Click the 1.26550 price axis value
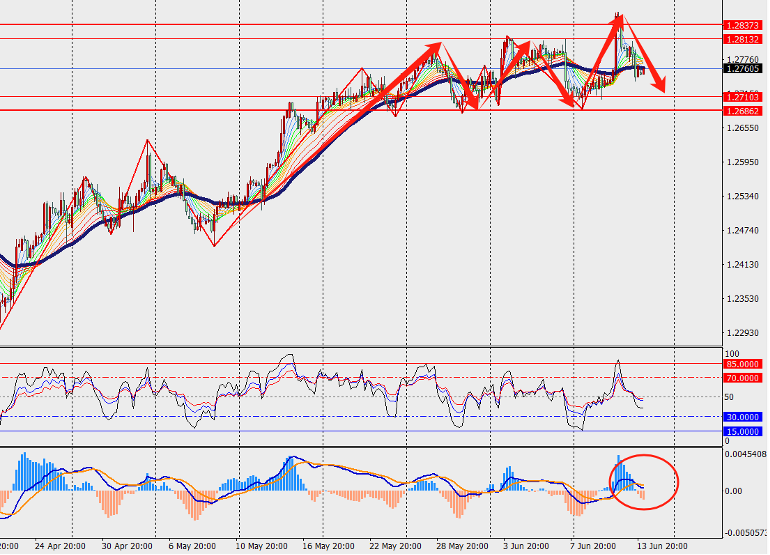The height and width of the screenshot is (555, 770). tap(743, 128)
